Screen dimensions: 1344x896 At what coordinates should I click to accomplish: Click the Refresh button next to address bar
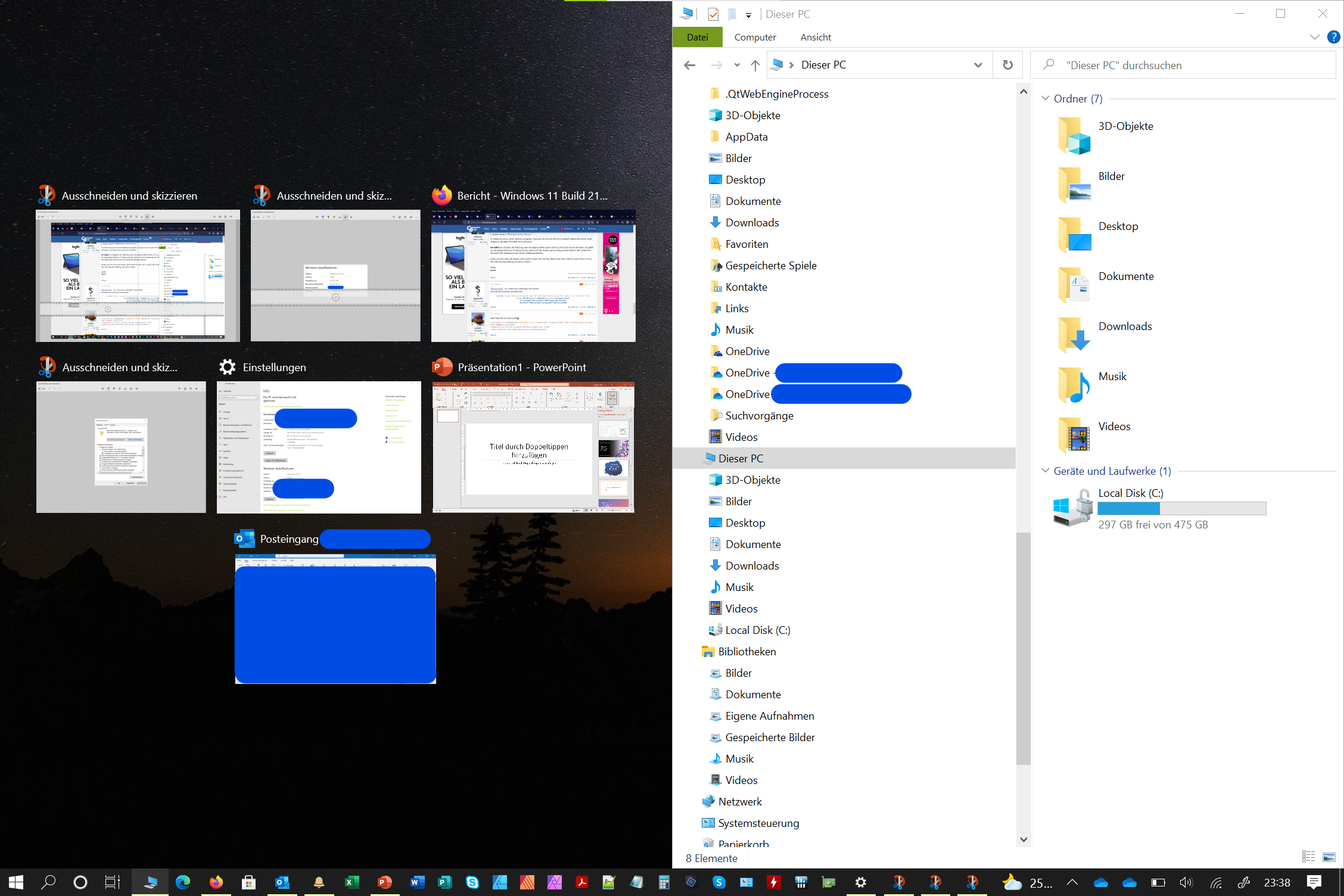coord(1007,65)
